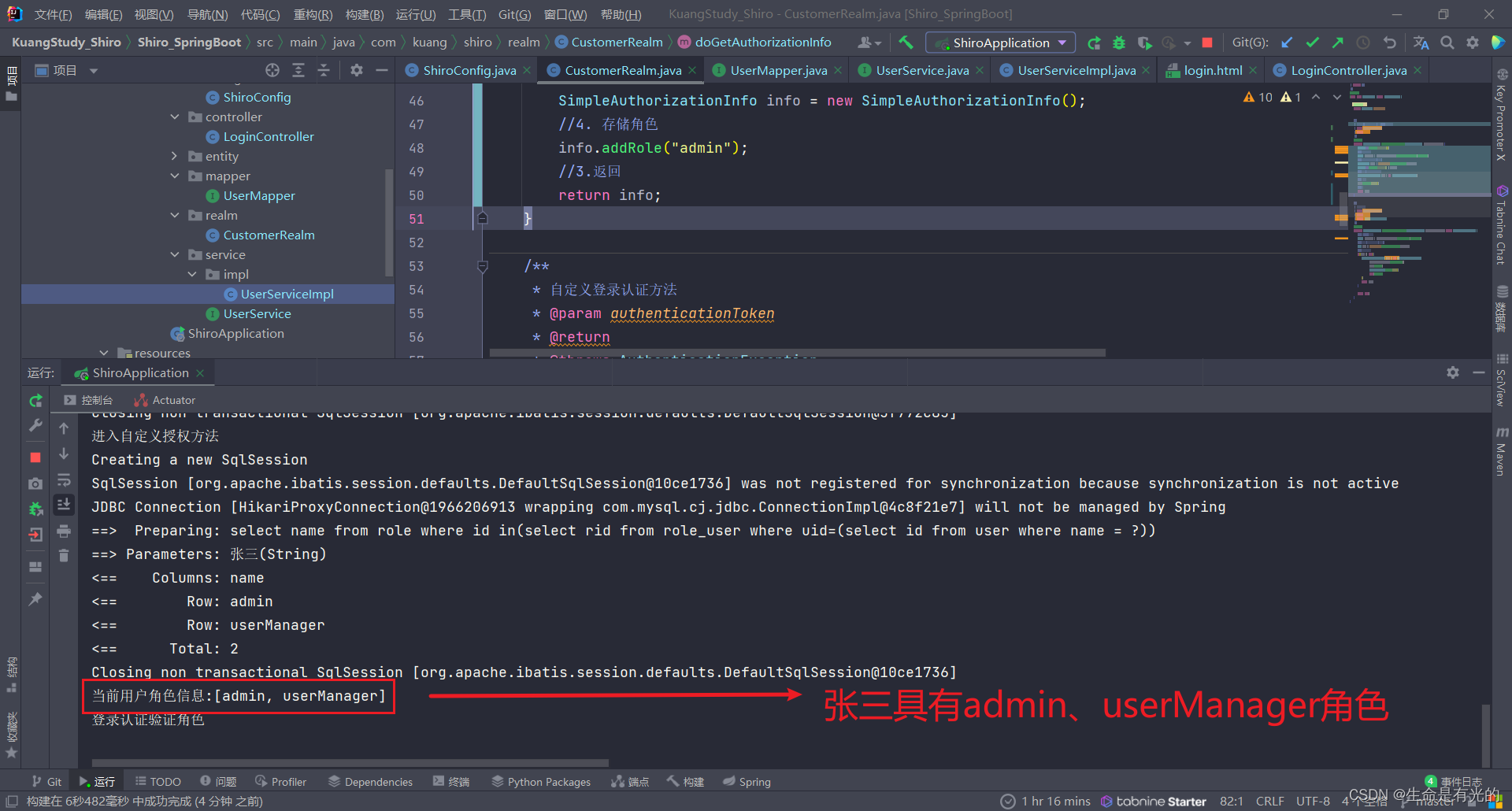
Task: Collapse the service folder
Action: click(x=175, y=254)
